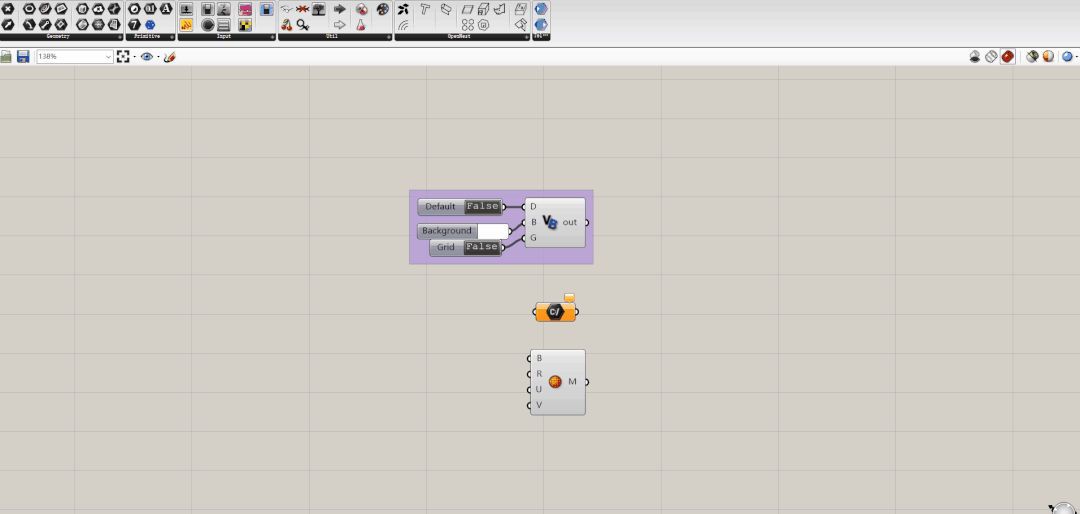Toggle the Default boolean False value
The image size is (1080, 514).
[482, 206]
